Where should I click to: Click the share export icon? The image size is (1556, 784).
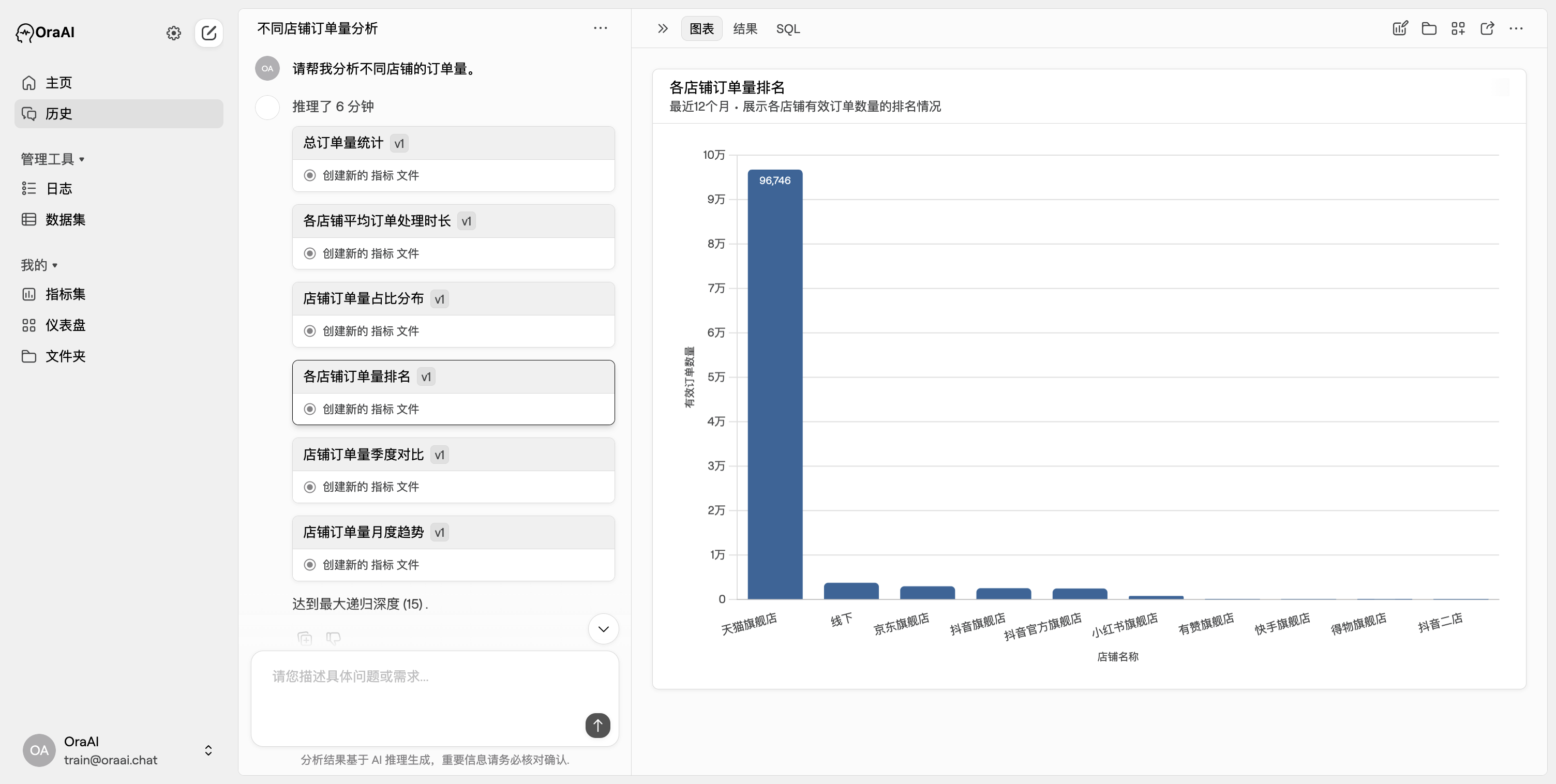[1487, 28]
